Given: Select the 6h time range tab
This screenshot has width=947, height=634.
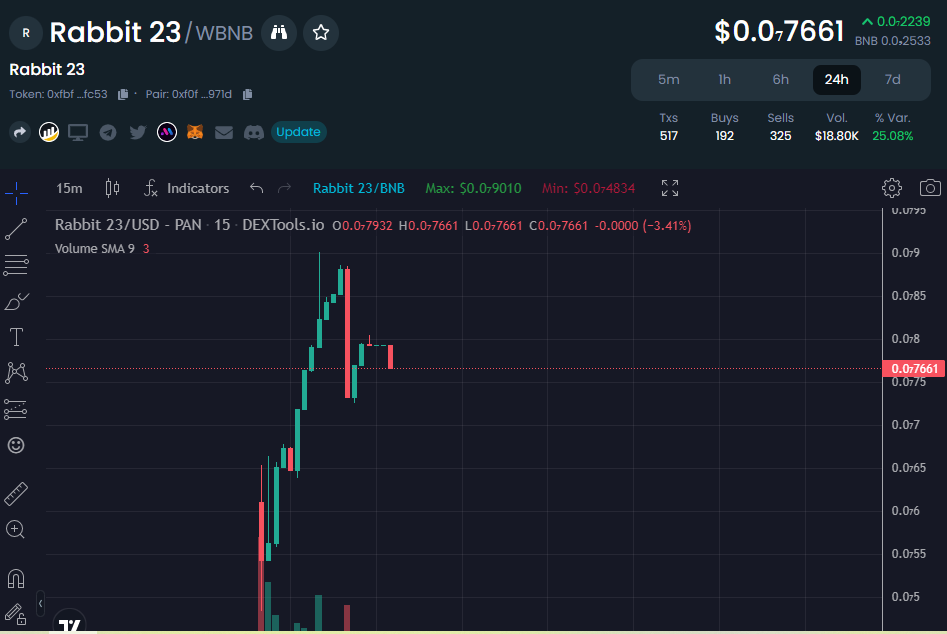Looking at the screenshot, I should (x=781, y=80).
